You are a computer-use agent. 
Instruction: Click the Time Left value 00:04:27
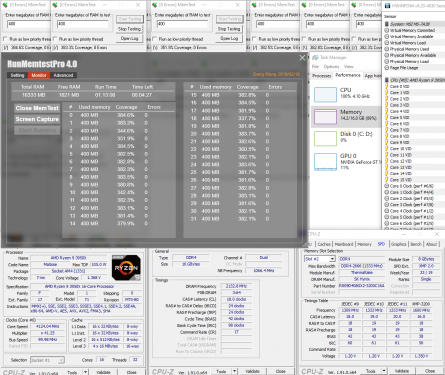pos(142,95)
